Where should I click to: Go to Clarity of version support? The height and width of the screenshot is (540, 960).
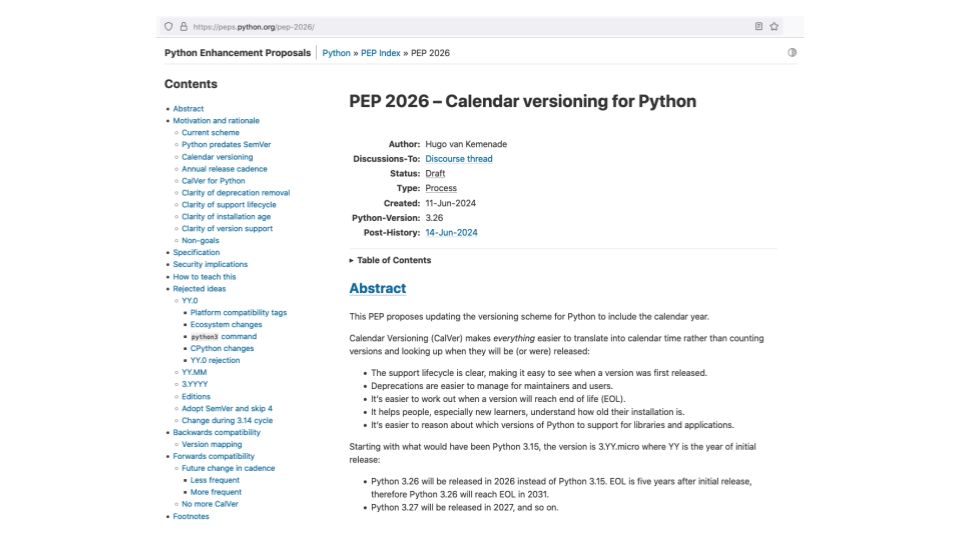click(x=227, y=228)
